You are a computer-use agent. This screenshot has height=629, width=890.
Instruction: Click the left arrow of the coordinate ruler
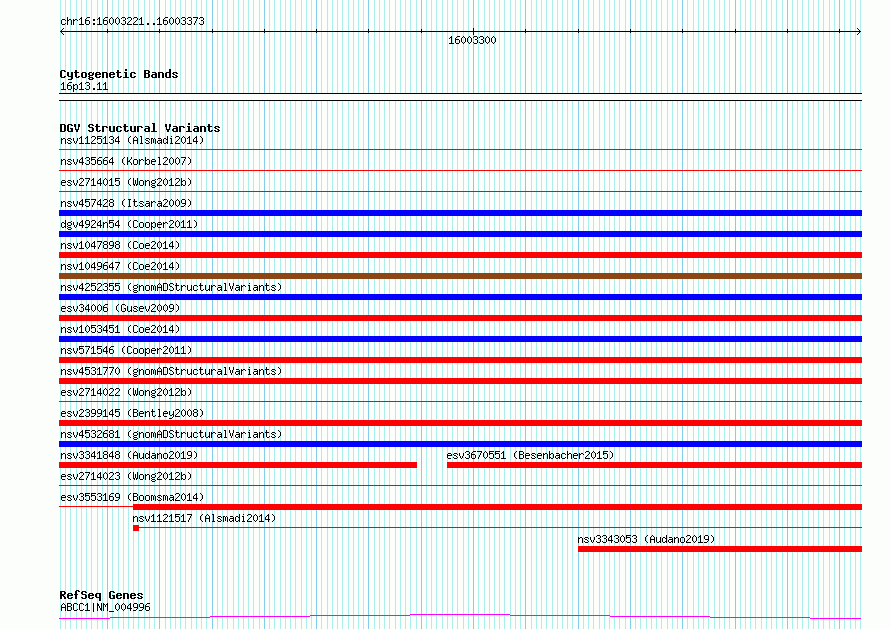click(x=62, y=32)
